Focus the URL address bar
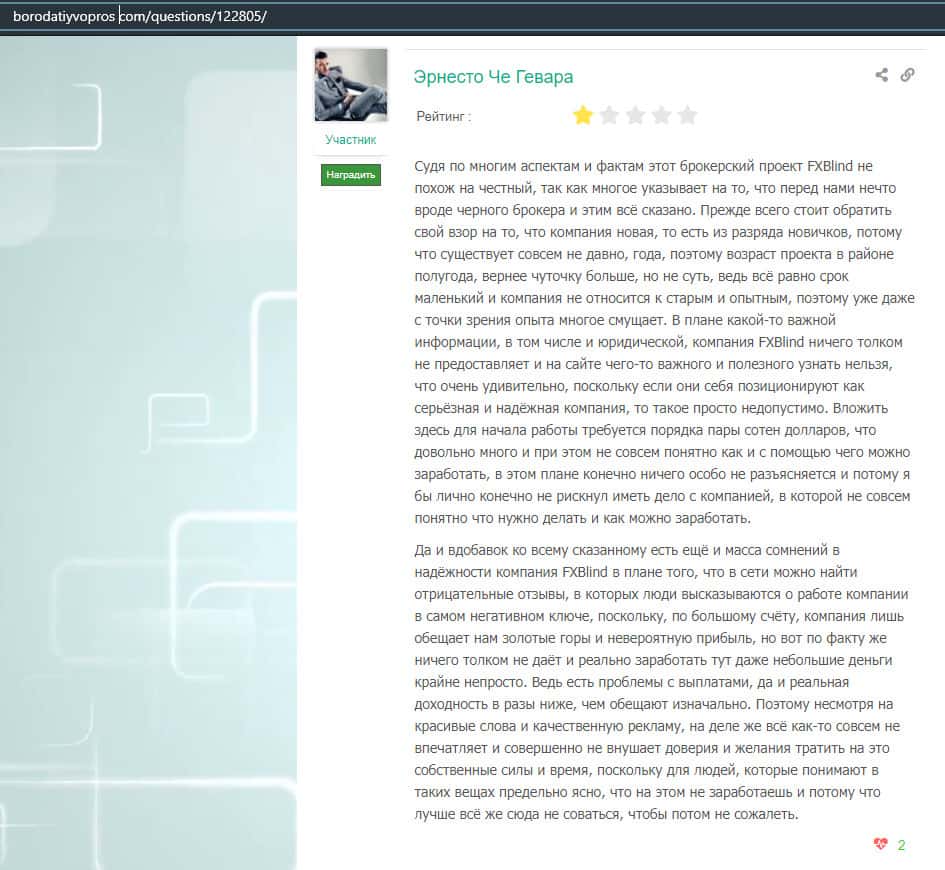 point(472,16)
